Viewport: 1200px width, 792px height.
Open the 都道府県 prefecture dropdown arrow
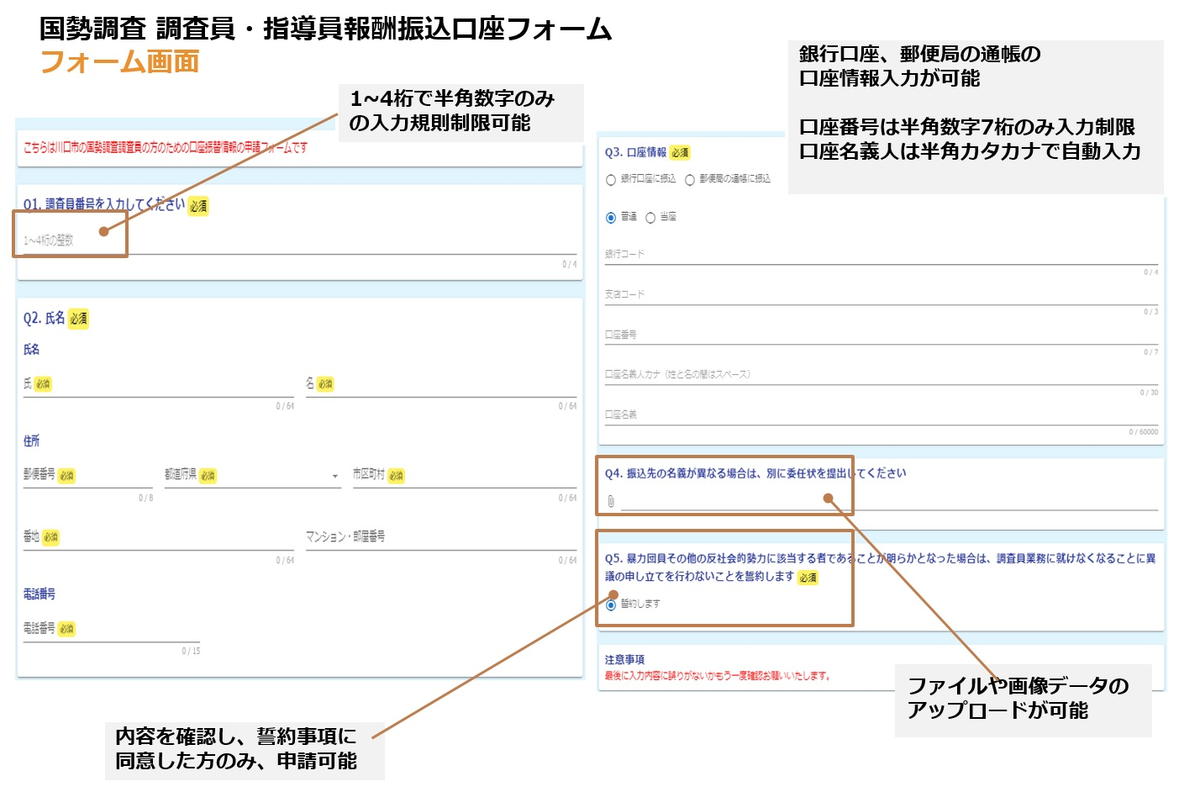334,474
